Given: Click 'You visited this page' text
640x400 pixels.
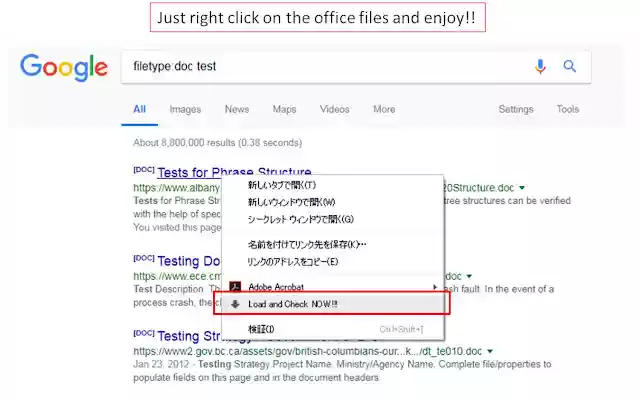Looking at the screenshot, I should pyautogui.click(x=177, y=227).
